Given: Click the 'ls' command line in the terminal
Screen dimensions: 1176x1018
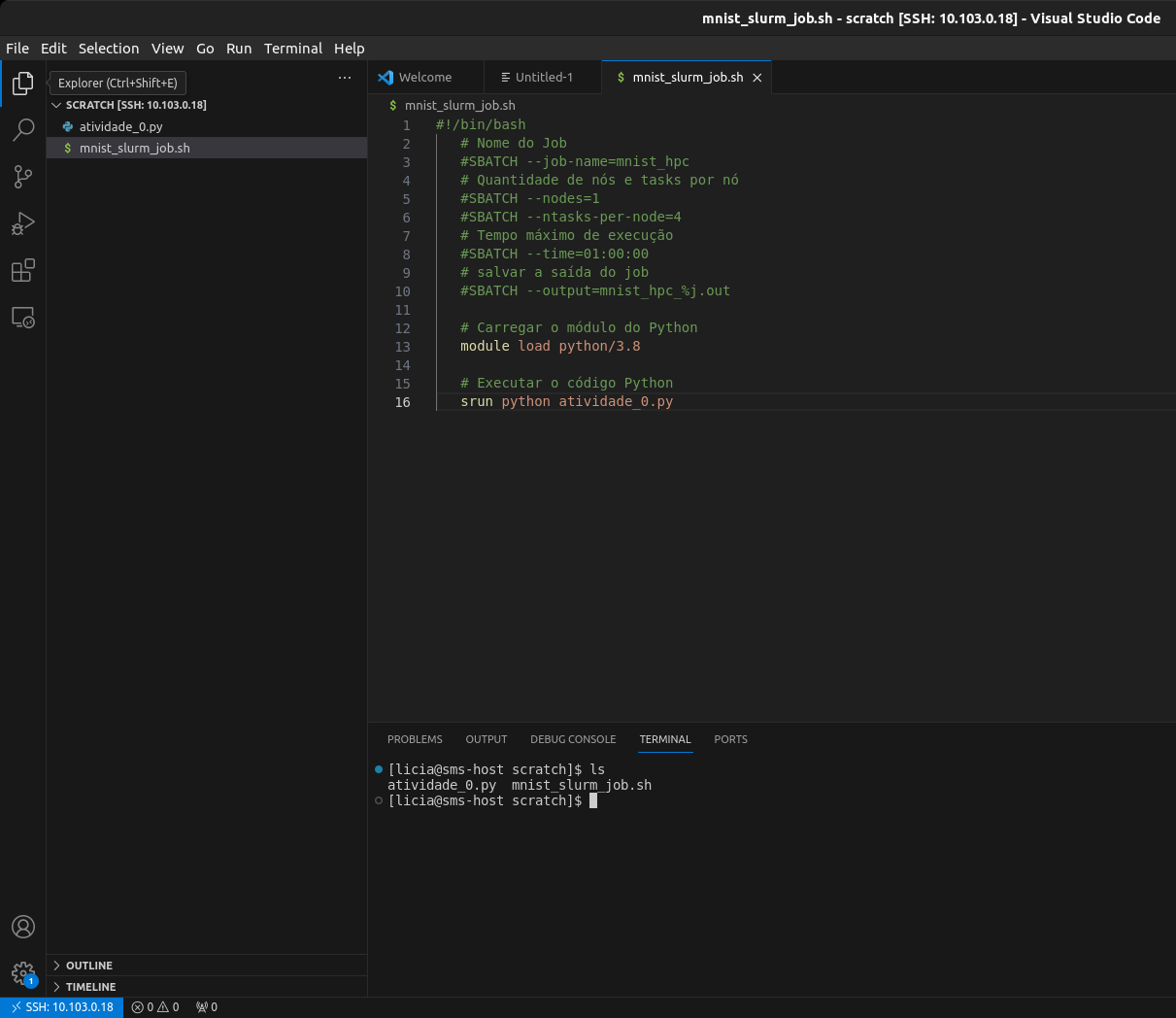Looking at the screenshot, I should (x=496, y=770).
